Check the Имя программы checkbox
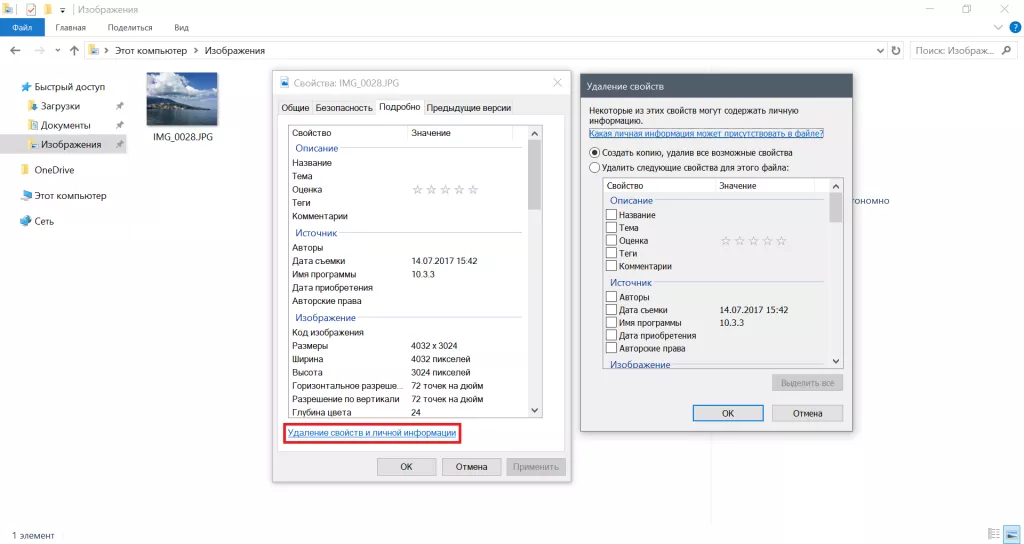The height and width of the screenshot is (544, 1024). coord(611,323)
